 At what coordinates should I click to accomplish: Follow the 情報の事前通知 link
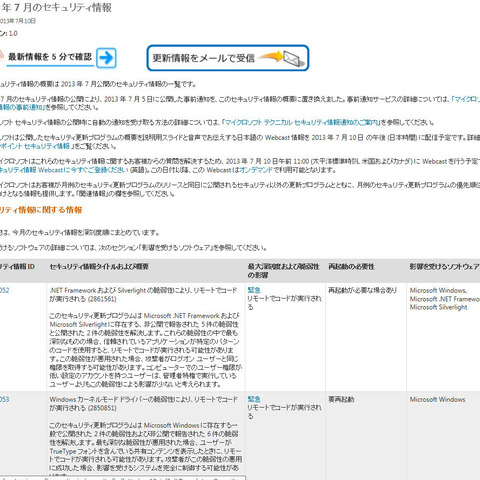21,107
